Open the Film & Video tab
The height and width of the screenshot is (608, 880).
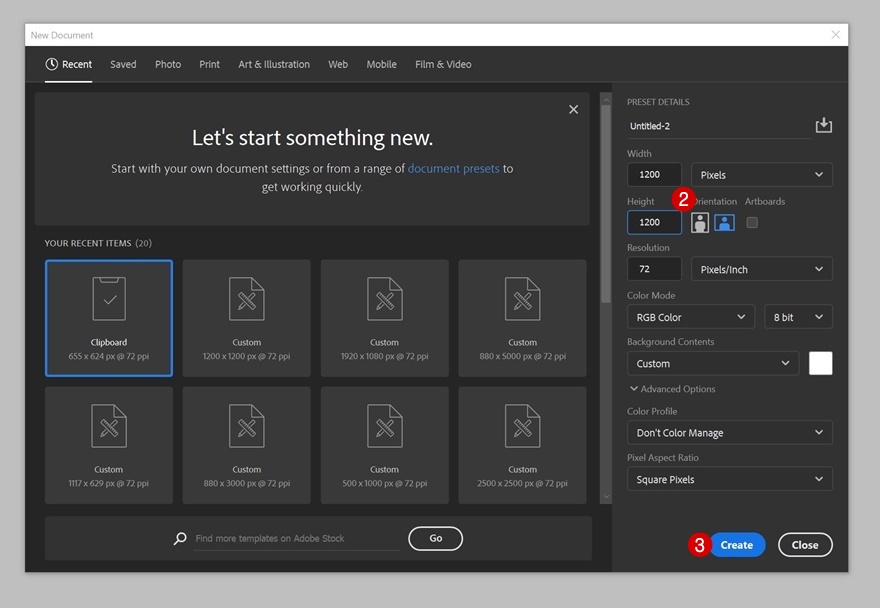[443, 64]
